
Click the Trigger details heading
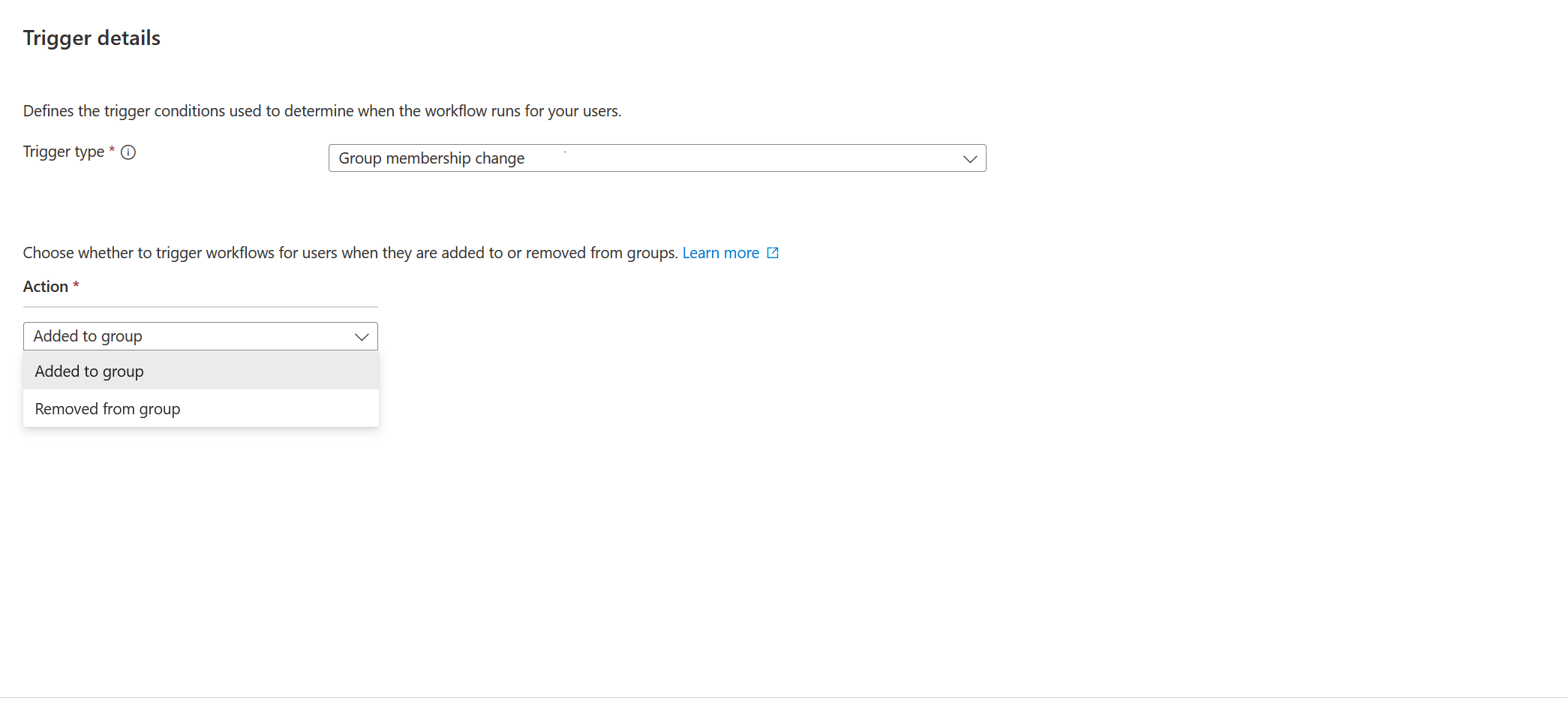(91, 38)
